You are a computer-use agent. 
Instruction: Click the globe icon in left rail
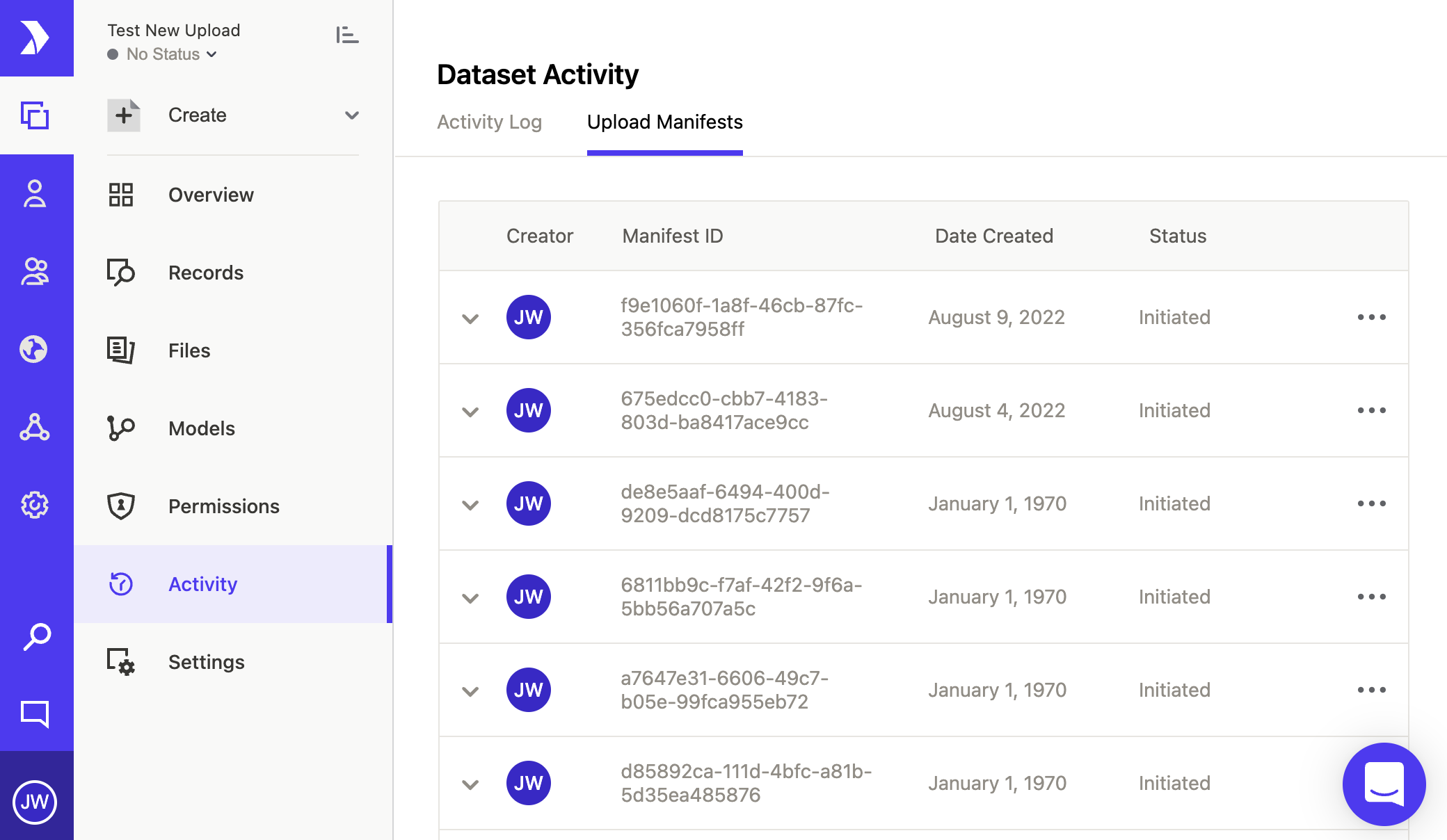pyautogui.click(x=34, y=349)
